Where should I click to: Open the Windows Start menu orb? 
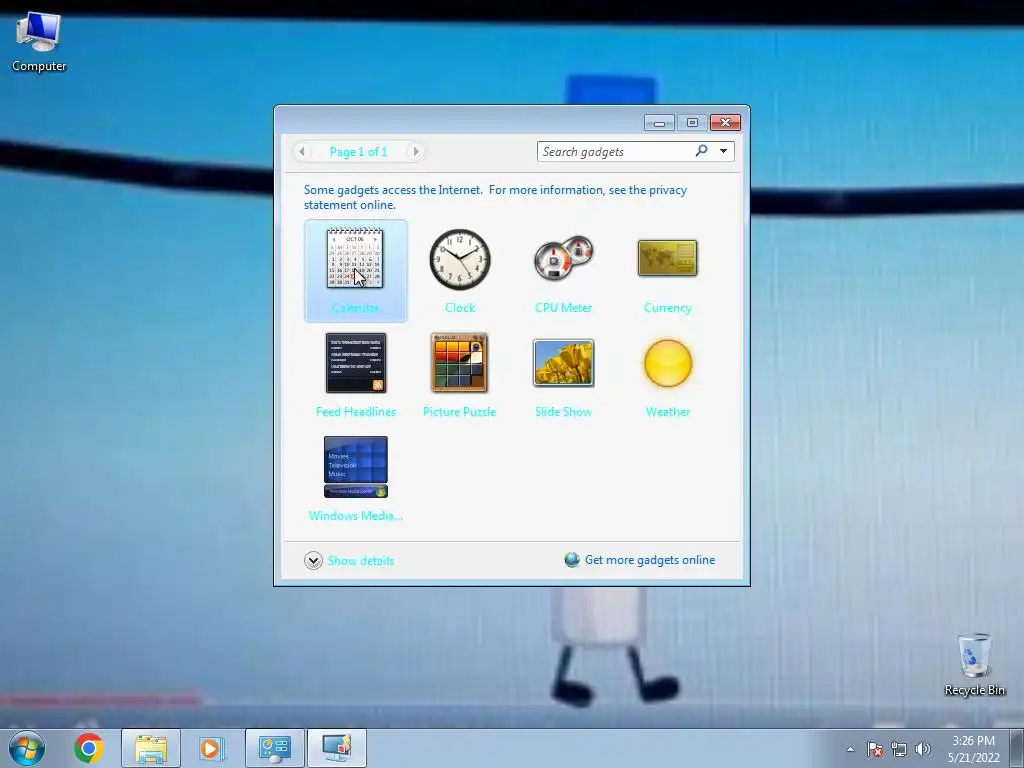coord(27,748)
